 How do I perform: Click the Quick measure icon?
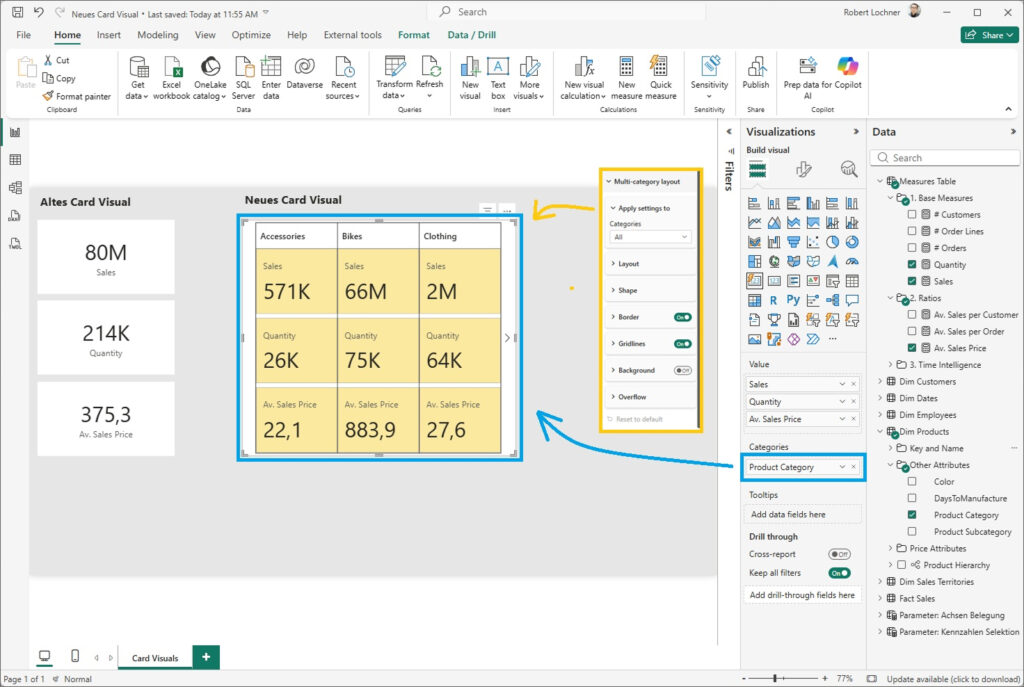tap(660, 68)
